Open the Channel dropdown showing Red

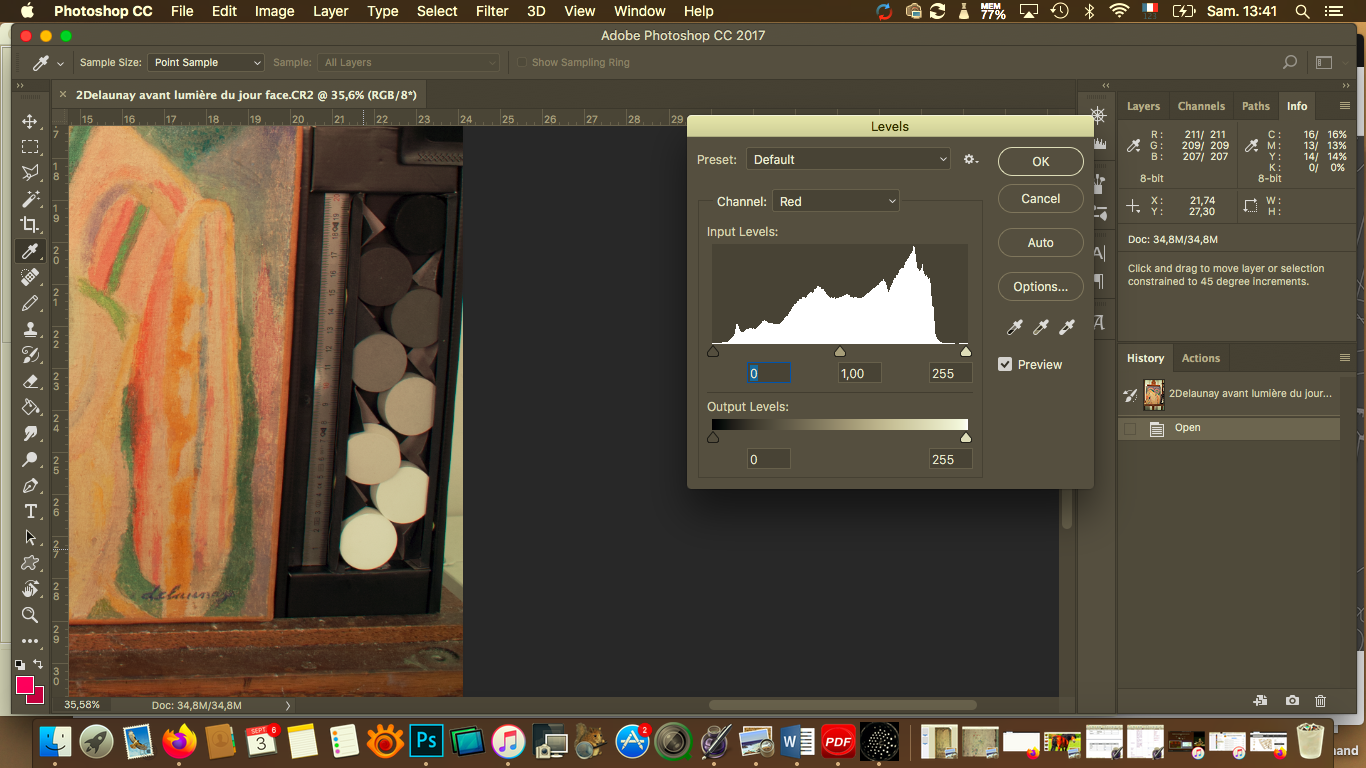pos(836,201)
